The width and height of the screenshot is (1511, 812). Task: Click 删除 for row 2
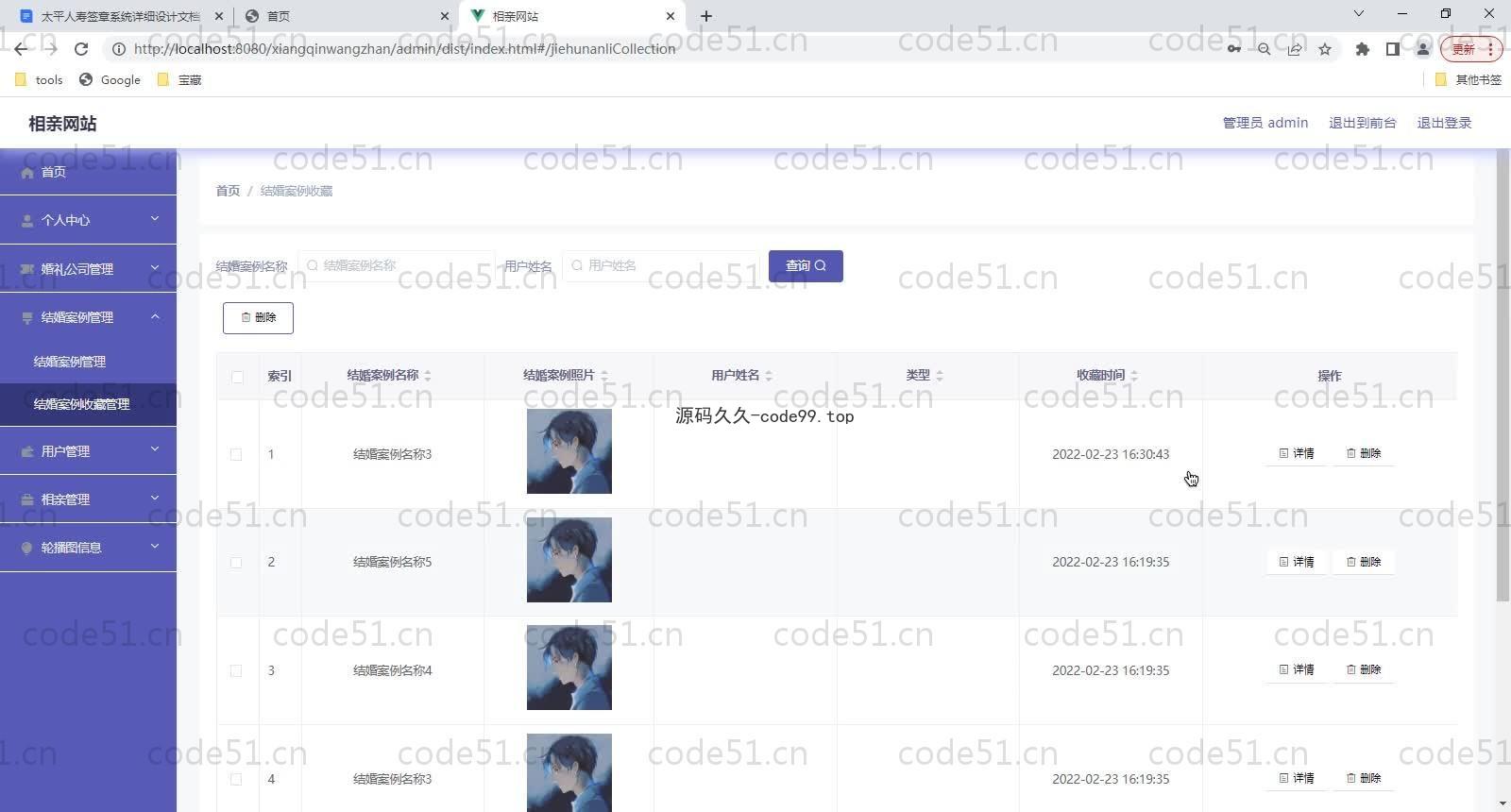pyautogui.click(x=1364, y=562)
